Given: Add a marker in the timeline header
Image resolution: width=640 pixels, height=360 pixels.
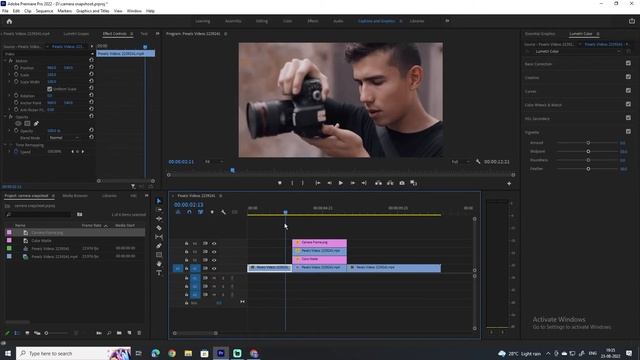Looking at the screenshot, I should coord(212,212).
